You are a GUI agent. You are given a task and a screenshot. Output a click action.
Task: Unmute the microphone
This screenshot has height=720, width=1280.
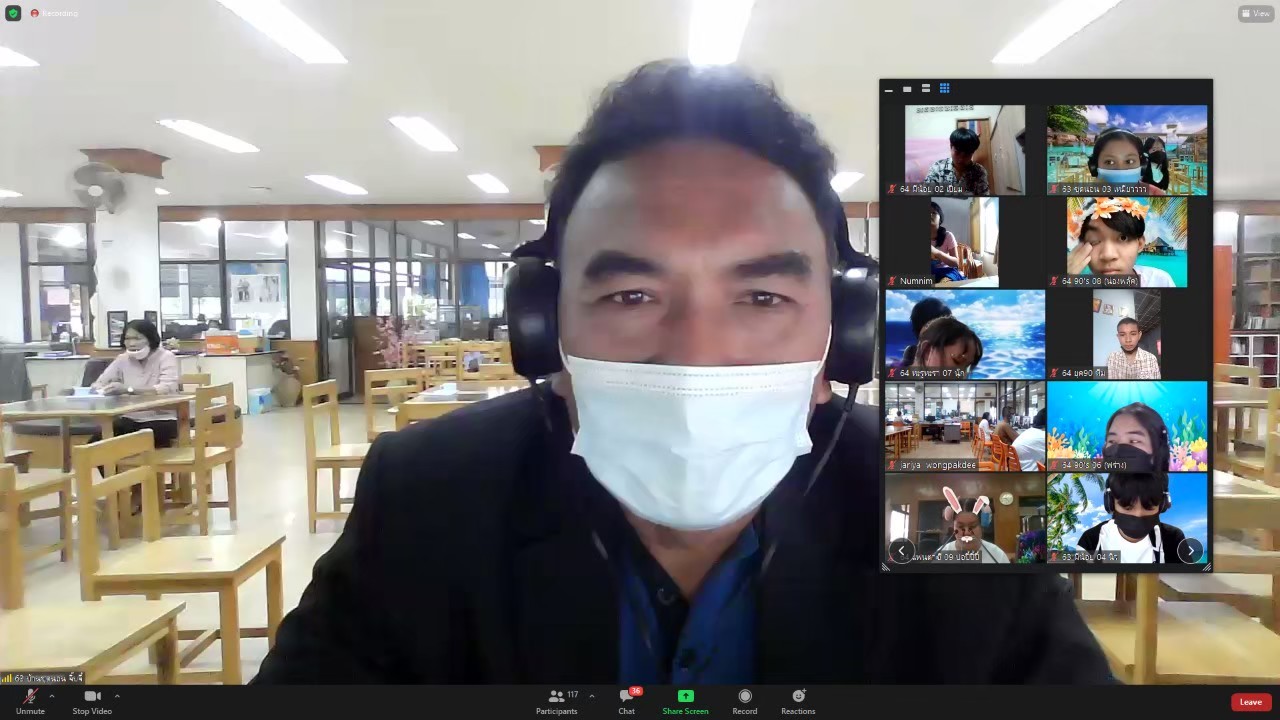point(30,697)
